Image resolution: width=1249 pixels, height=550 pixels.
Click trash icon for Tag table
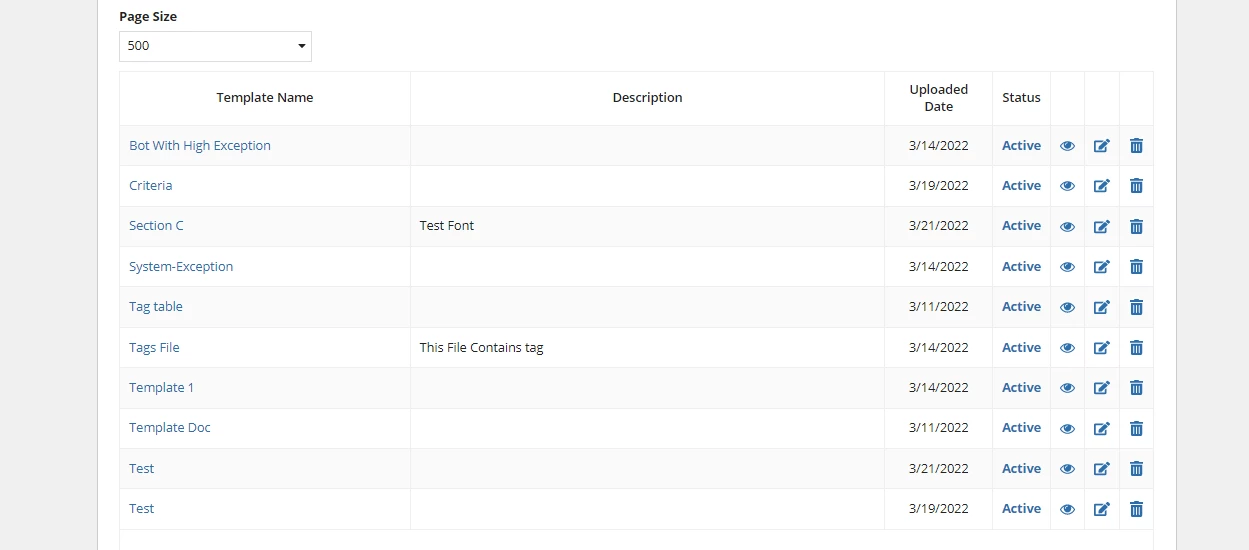coord(1136,307)
